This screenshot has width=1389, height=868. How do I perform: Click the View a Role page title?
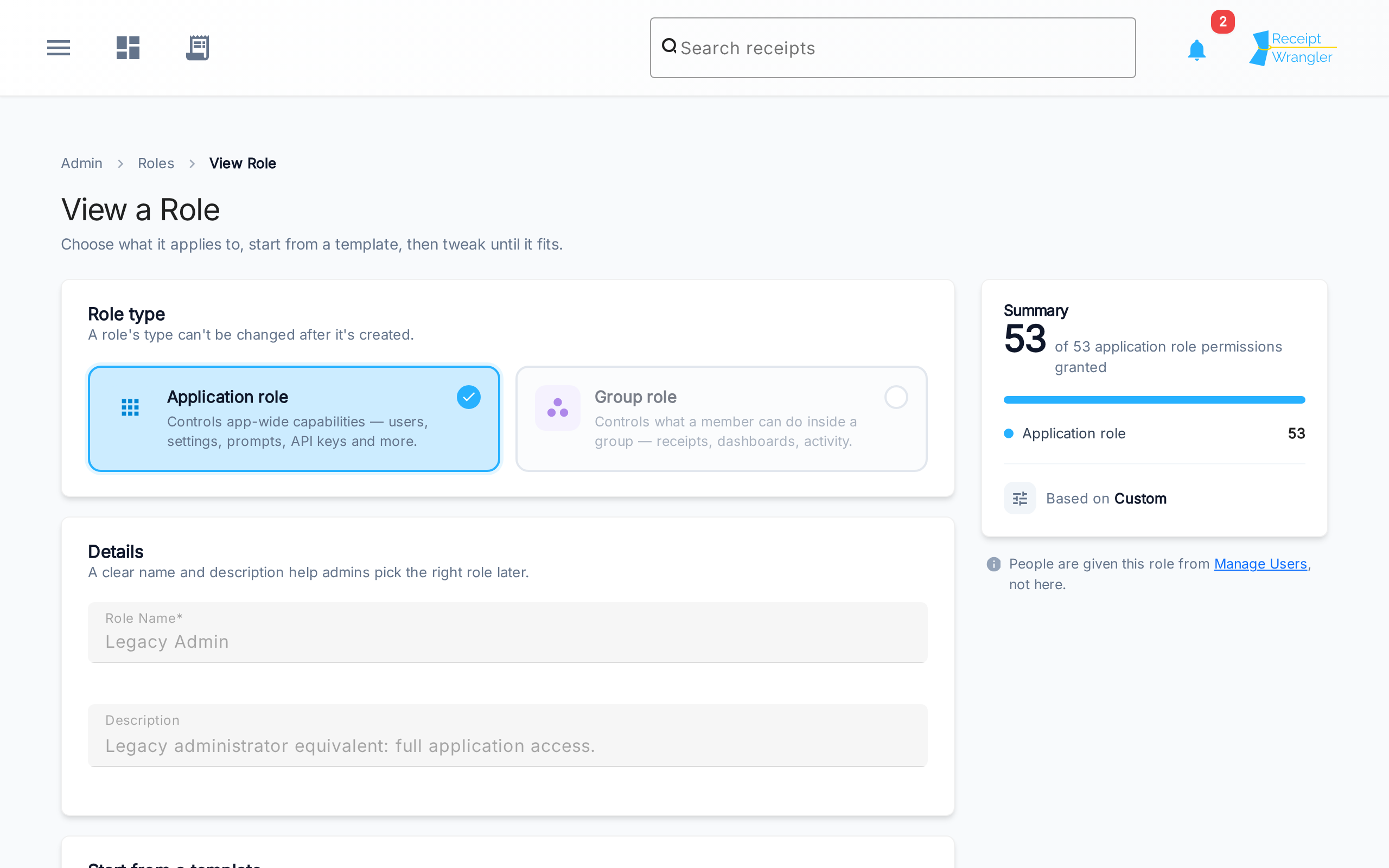pos(141,209)
